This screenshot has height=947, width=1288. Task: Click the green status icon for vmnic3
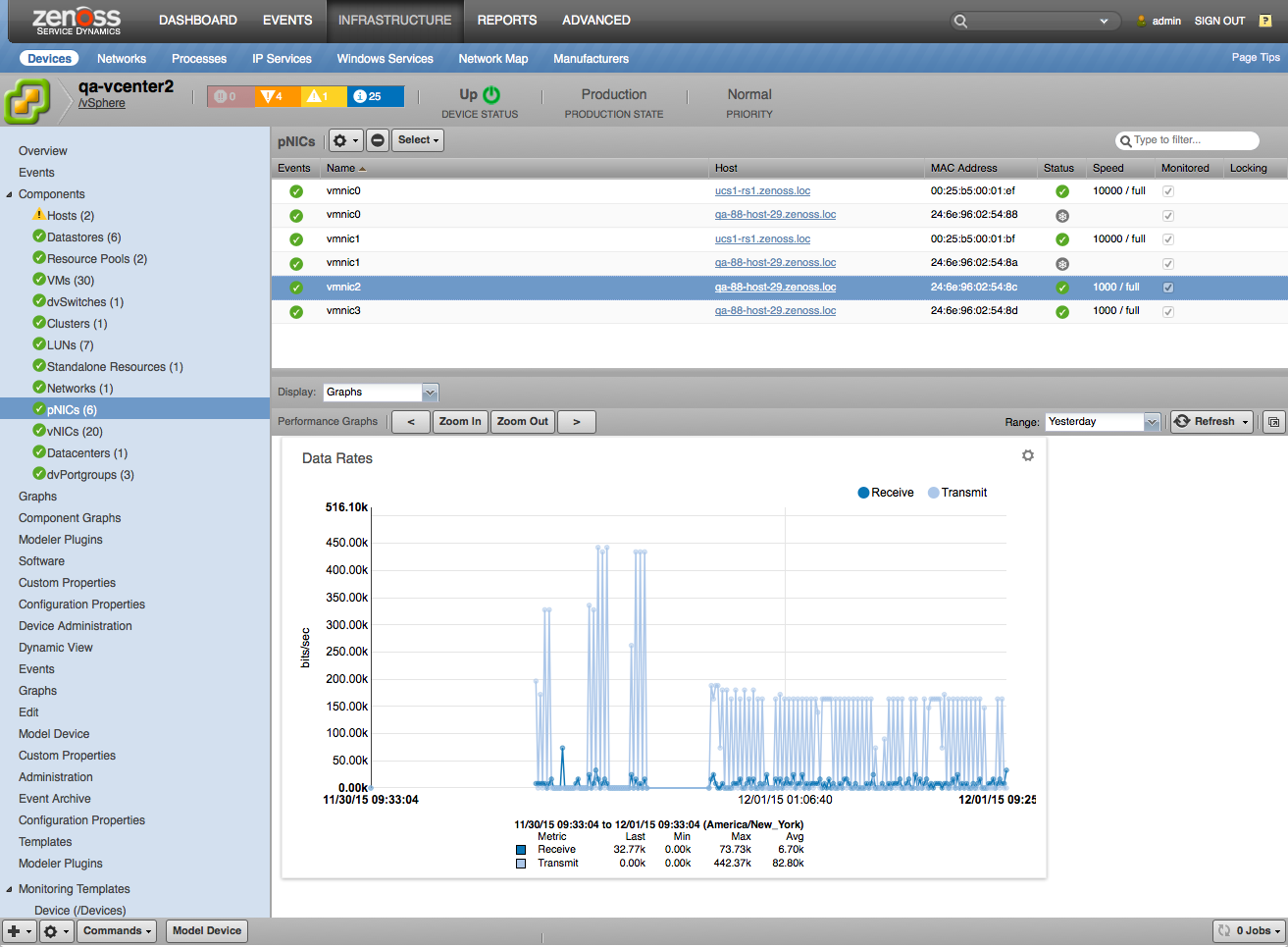click(1062, 312)
